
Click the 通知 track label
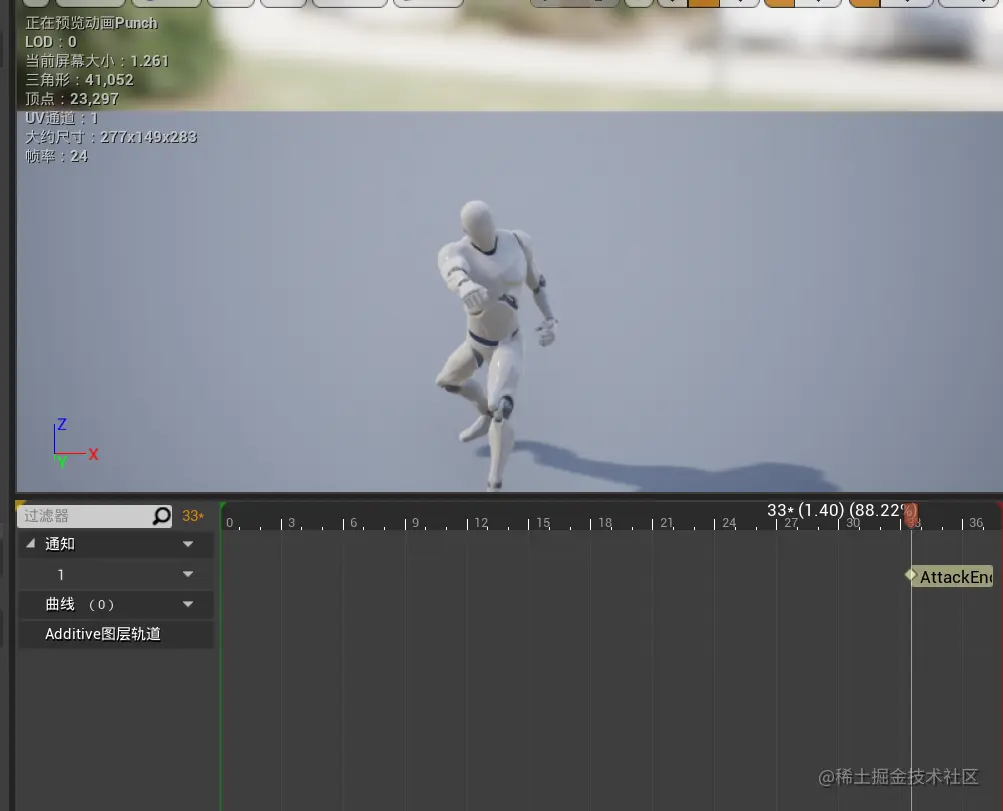click(x=60, y=544)
